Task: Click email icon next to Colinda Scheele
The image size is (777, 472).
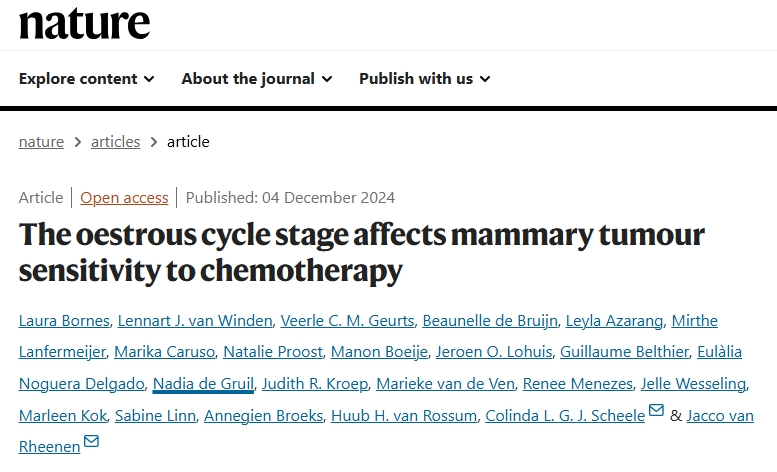Action: click(656, 410)
